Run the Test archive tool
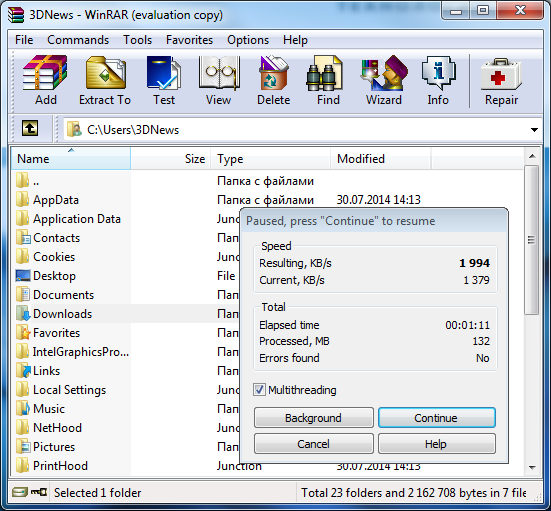Image resolution: width=551 pixels, height=511 pixels. tap(164, 80)
